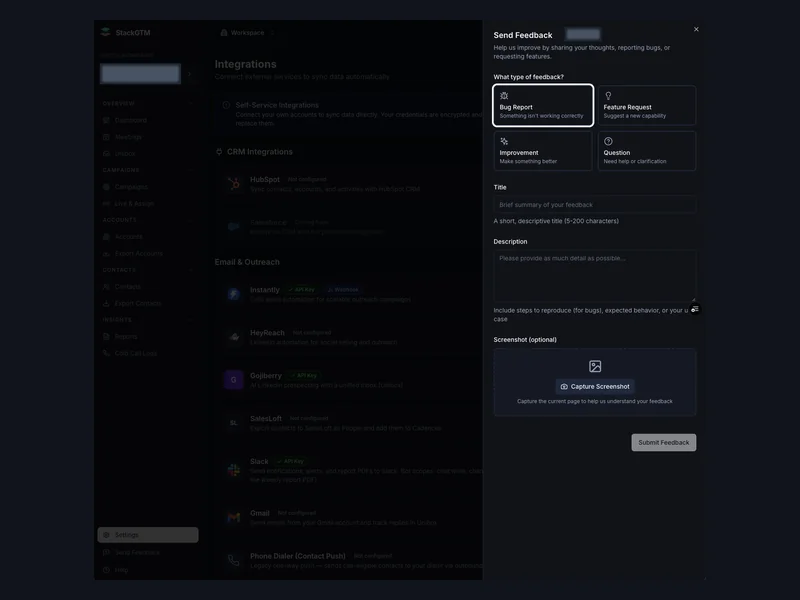Viewport: 800px width, 600px height.
Task: Click the image placeholder icon in Screenshot box
Action: [x=595, y=366]
